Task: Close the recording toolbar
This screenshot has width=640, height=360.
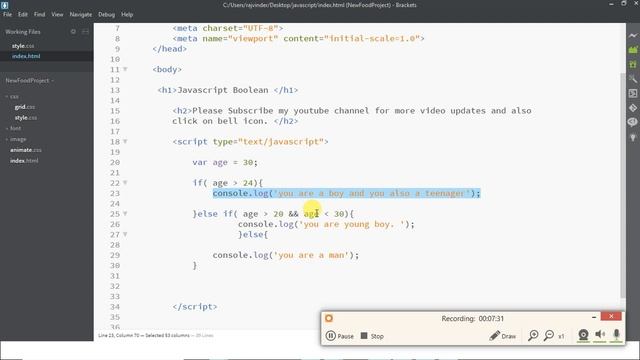Action: coord(611,316)
